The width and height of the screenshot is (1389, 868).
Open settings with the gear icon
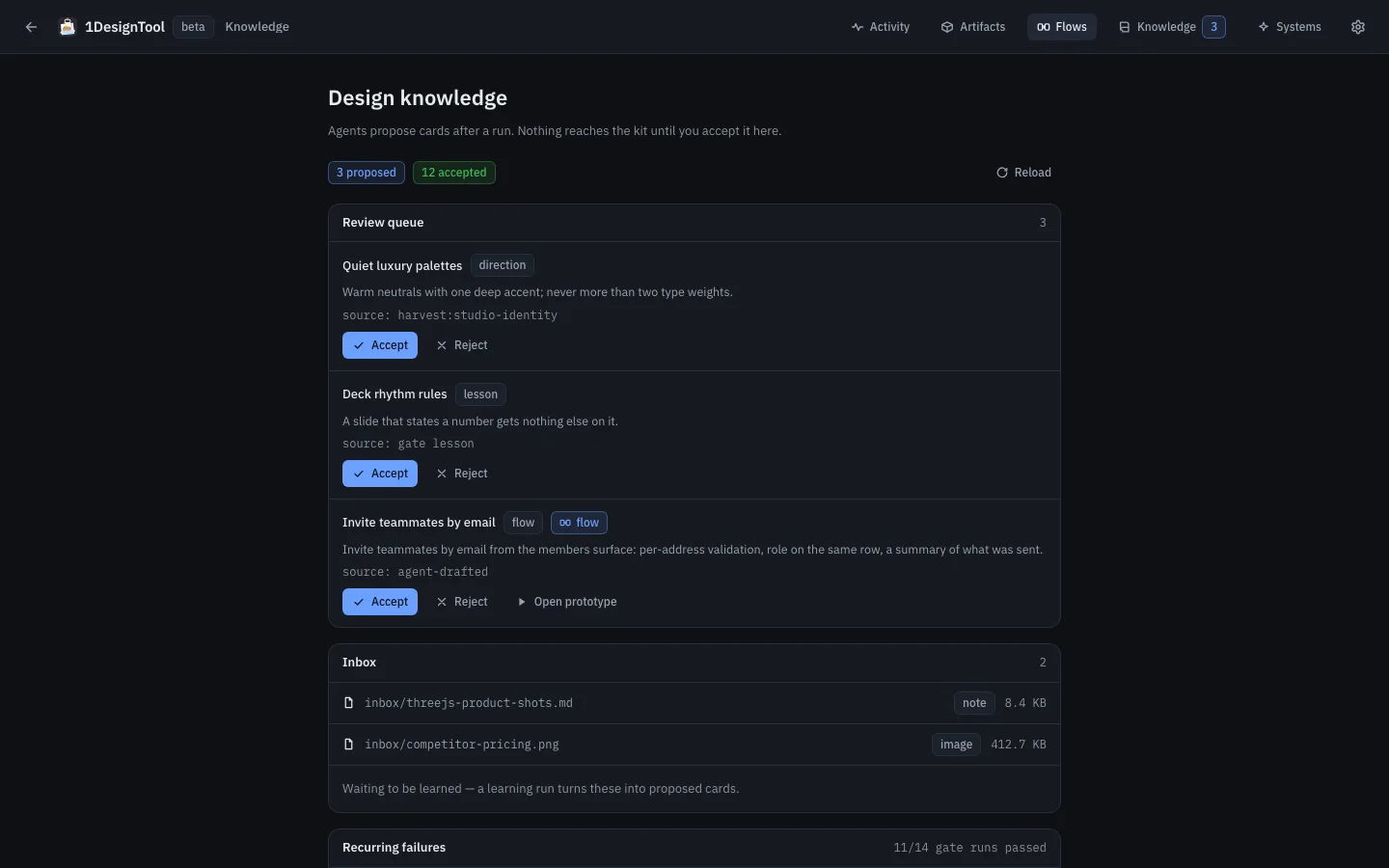pos(1358,27)
